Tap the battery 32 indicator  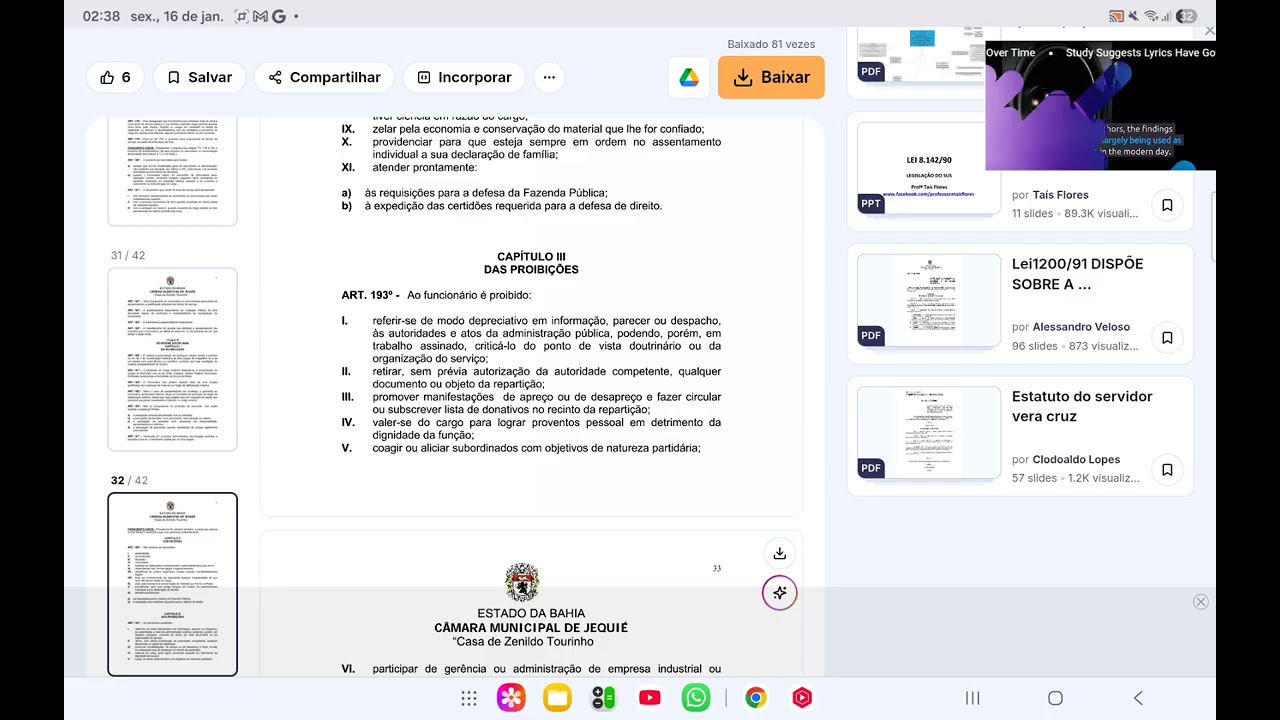tap(1186, 16)
